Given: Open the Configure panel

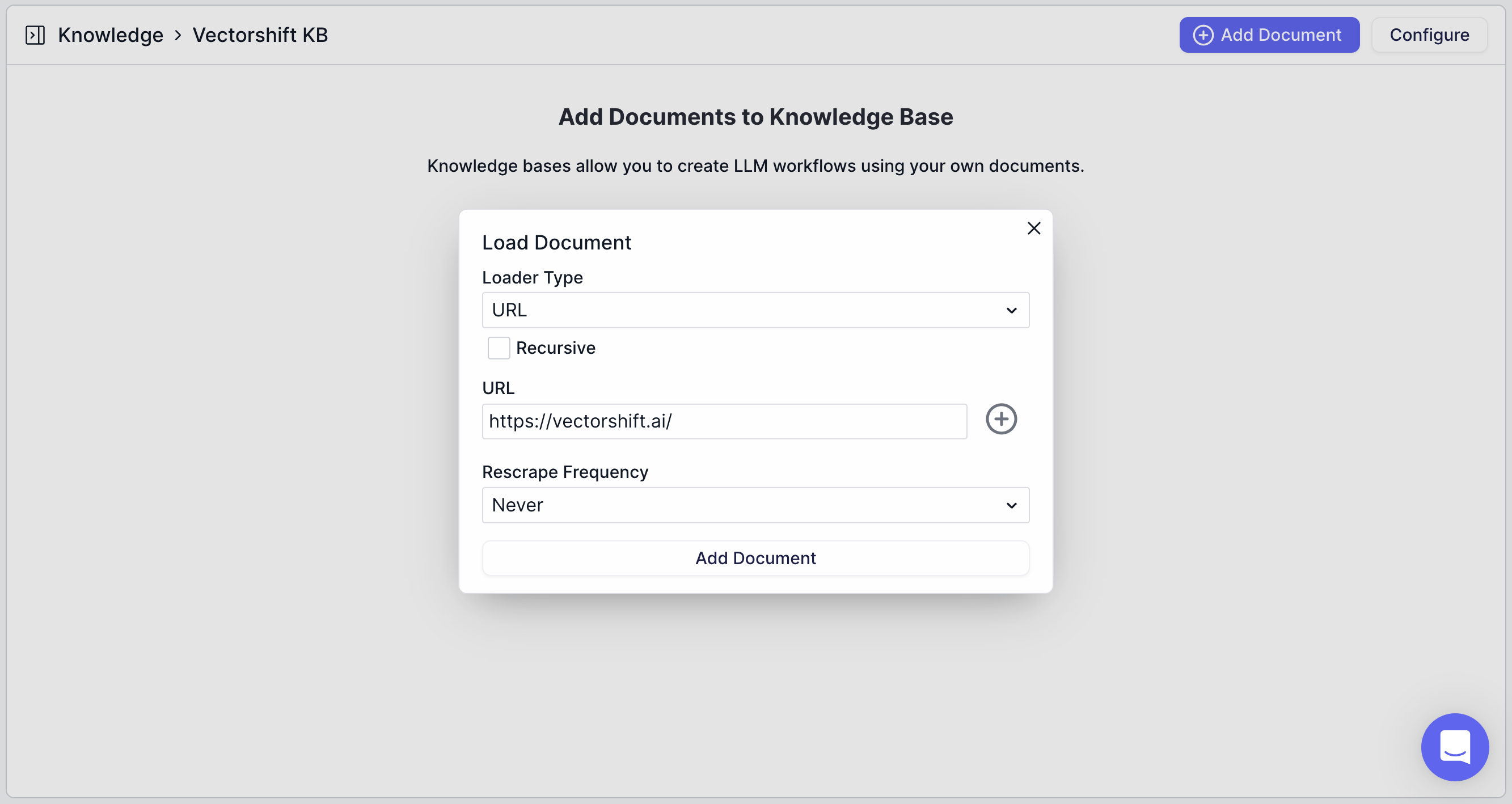Looking at the screenshot, I should (1429, 35).
